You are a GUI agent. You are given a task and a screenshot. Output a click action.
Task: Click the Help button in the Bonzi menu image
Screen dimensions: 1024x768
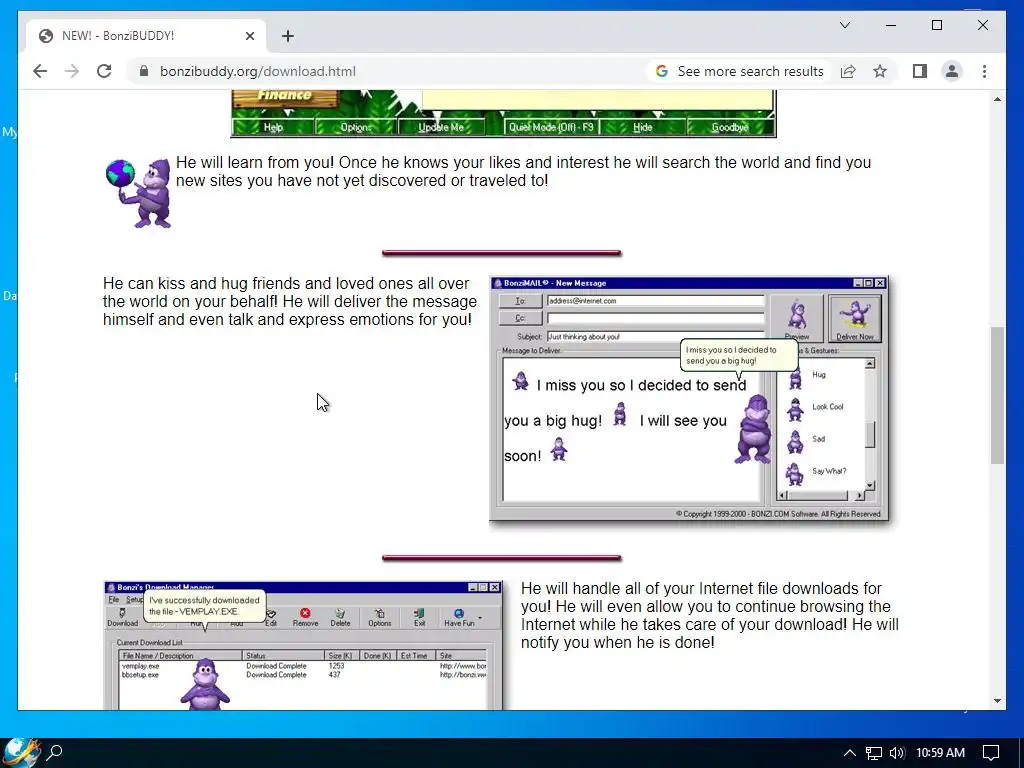(x=273, y=127)
